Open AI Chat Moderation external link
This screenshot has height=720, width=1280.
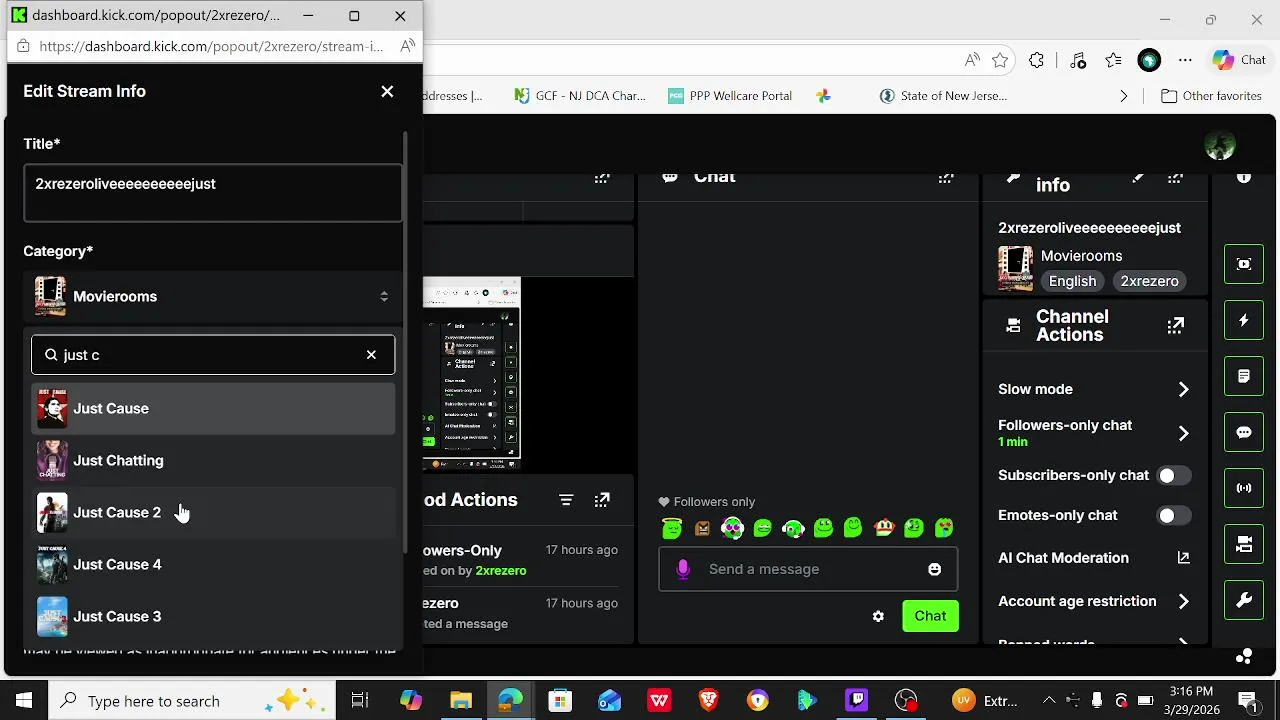coord(1183,558)
